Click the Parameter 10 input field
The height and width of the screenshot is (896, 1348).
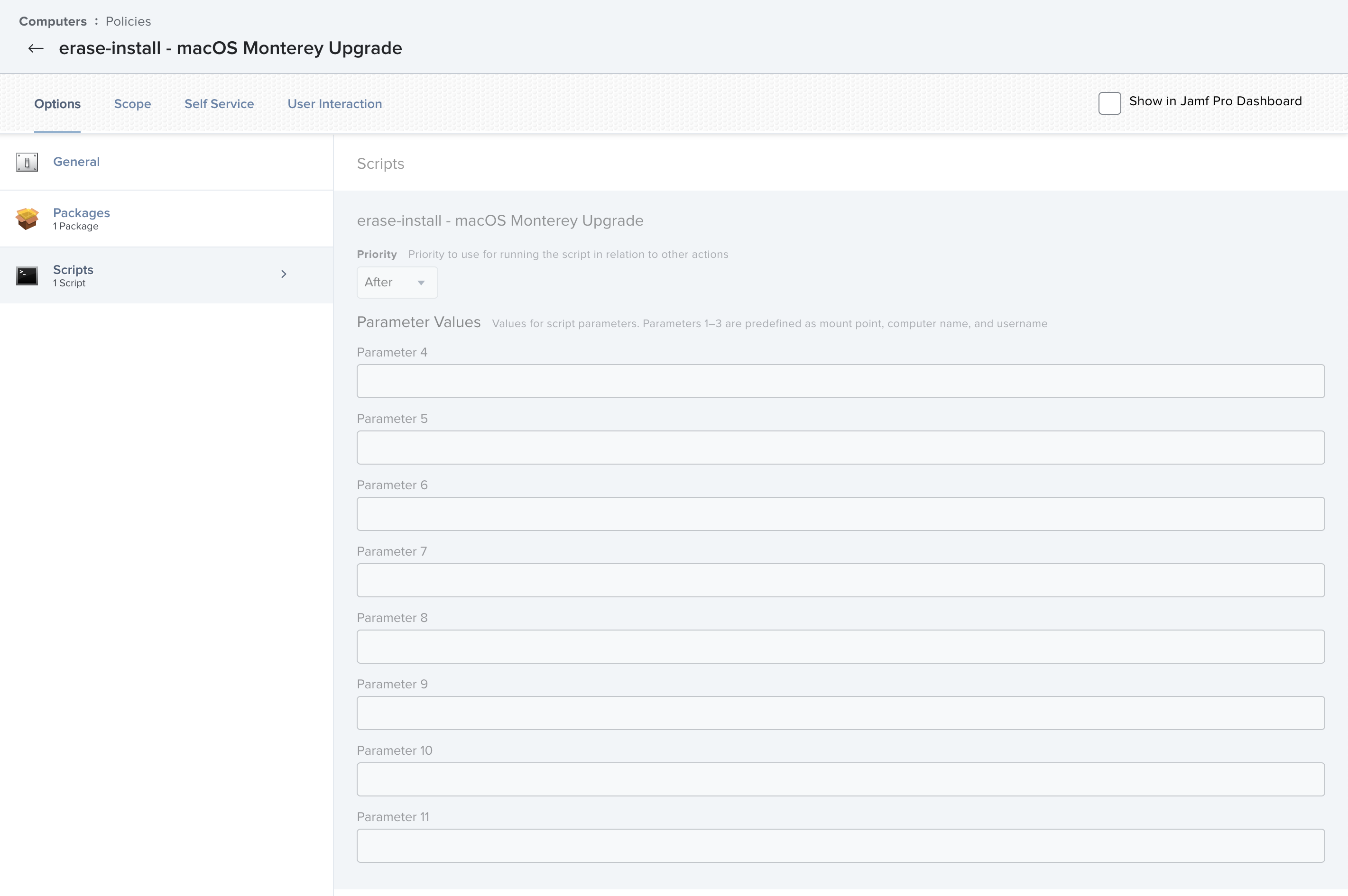[840, 779]
